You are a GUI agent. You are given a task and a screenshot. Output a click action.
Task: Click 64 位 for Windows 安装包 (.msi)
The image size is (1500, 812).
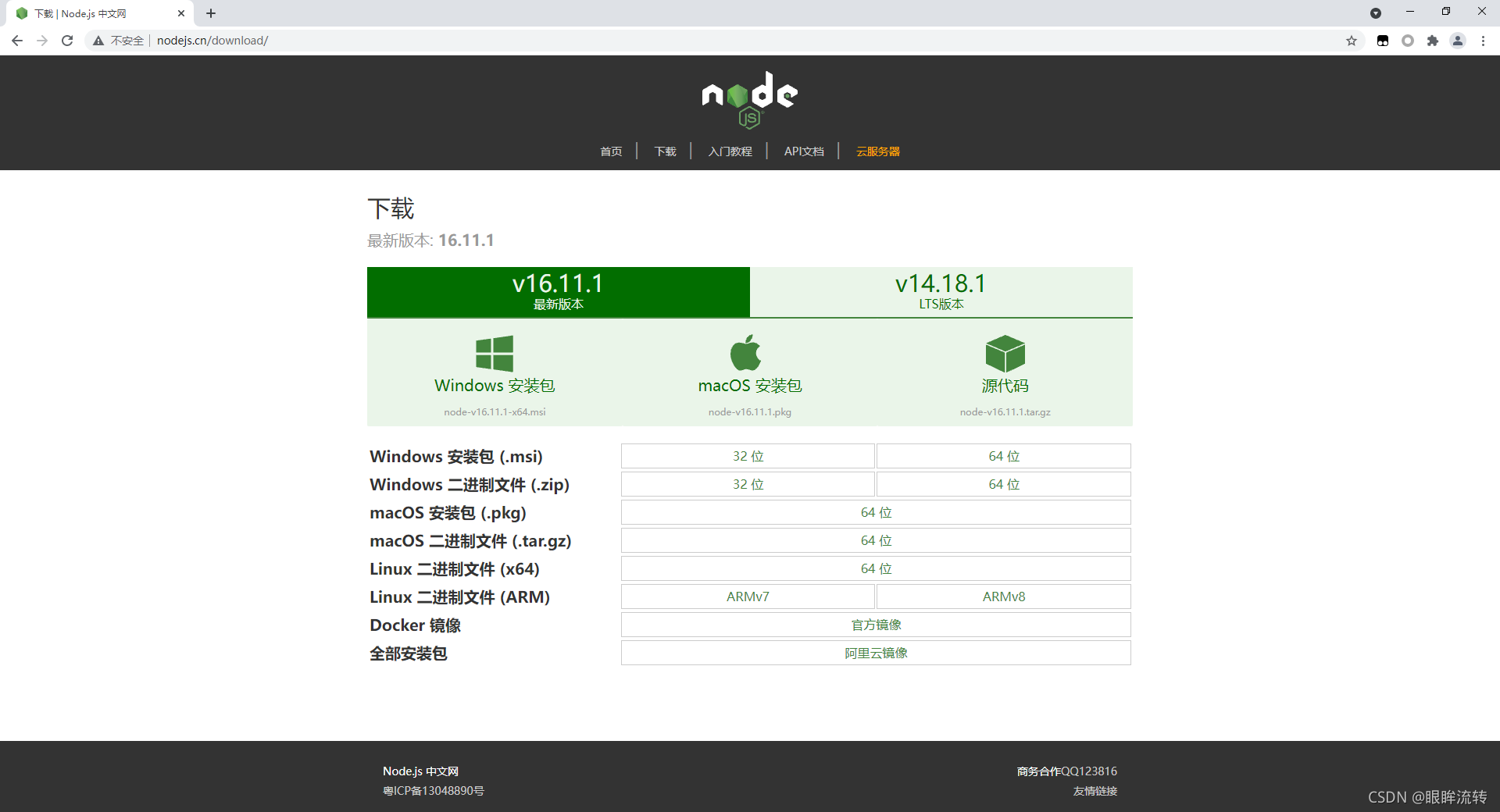tap(1004, 456)
